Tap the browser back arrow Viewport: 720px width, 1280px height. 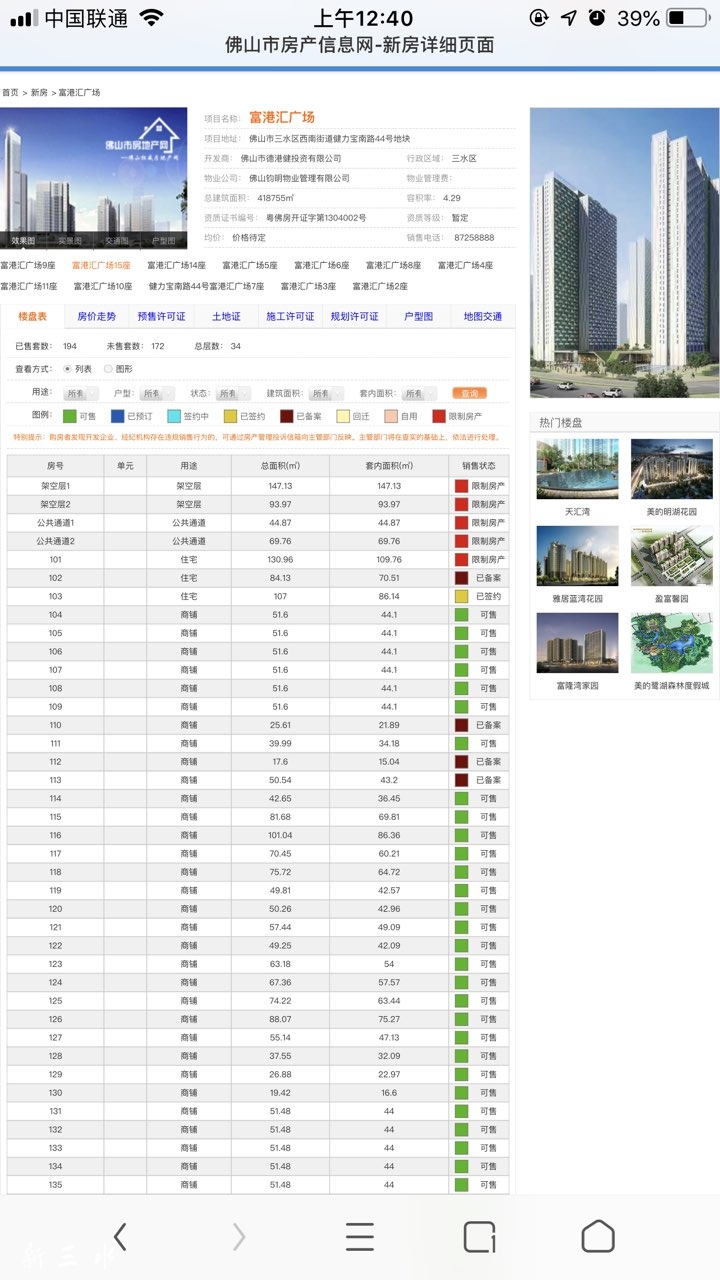point(120,1237)
